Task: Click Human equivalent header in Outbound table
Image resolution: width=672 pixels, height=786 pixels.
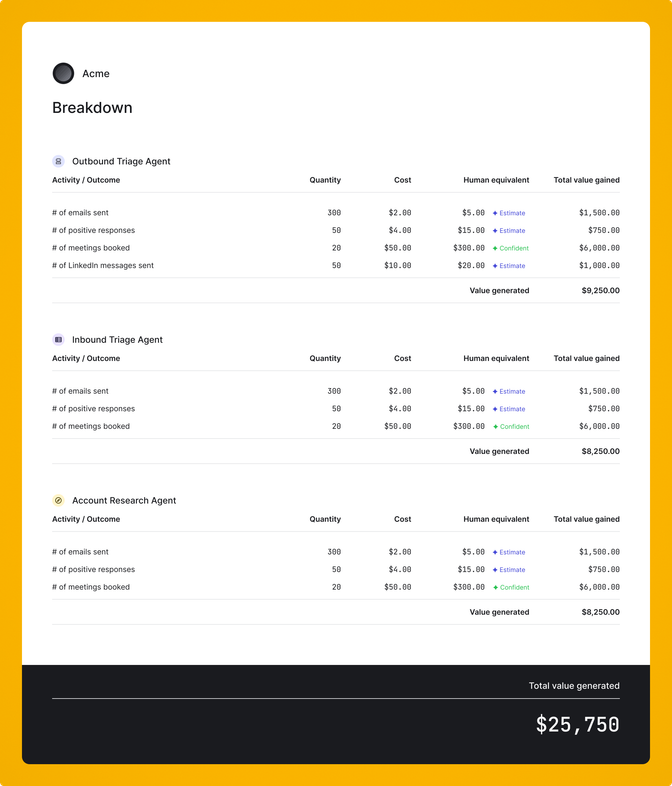Action: pyautogui.click(x=496, y=180)
